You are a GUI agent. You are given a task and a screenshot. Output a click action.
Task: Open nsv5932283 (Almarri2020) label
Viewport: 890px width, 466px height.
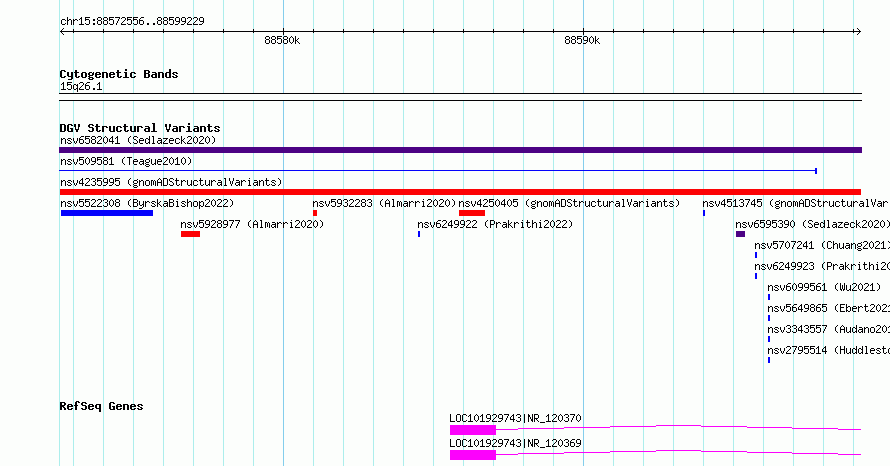384,203
